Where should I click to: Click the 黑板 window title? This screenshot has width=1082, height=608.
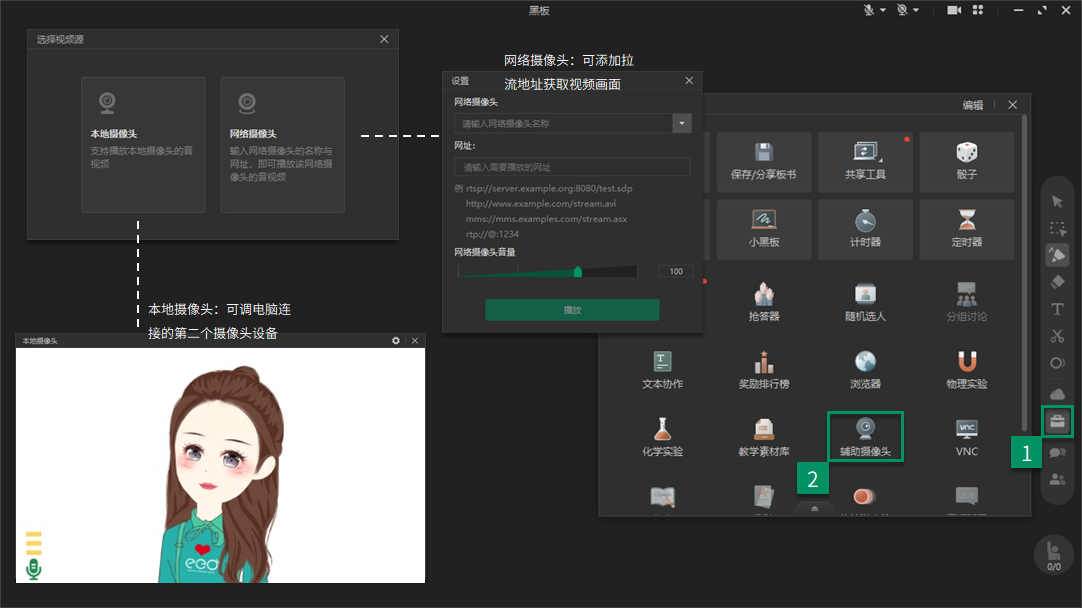[539, 10]
